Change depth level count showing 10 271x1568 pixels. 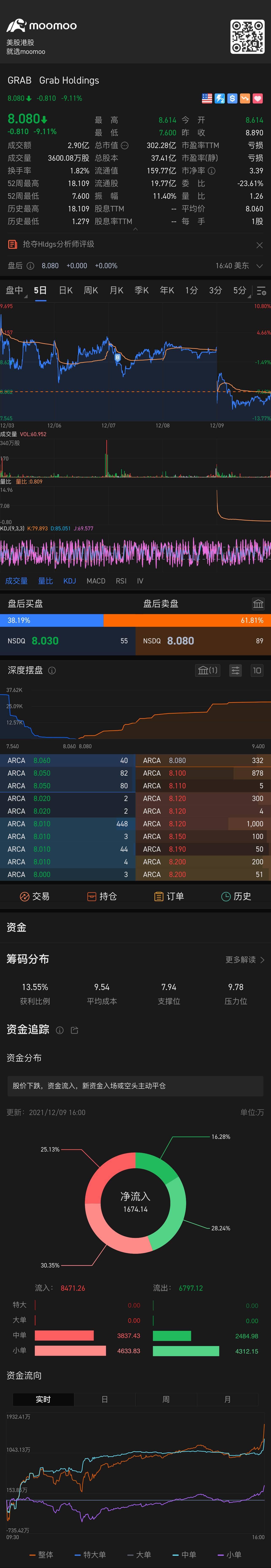(x=257, y=670)
